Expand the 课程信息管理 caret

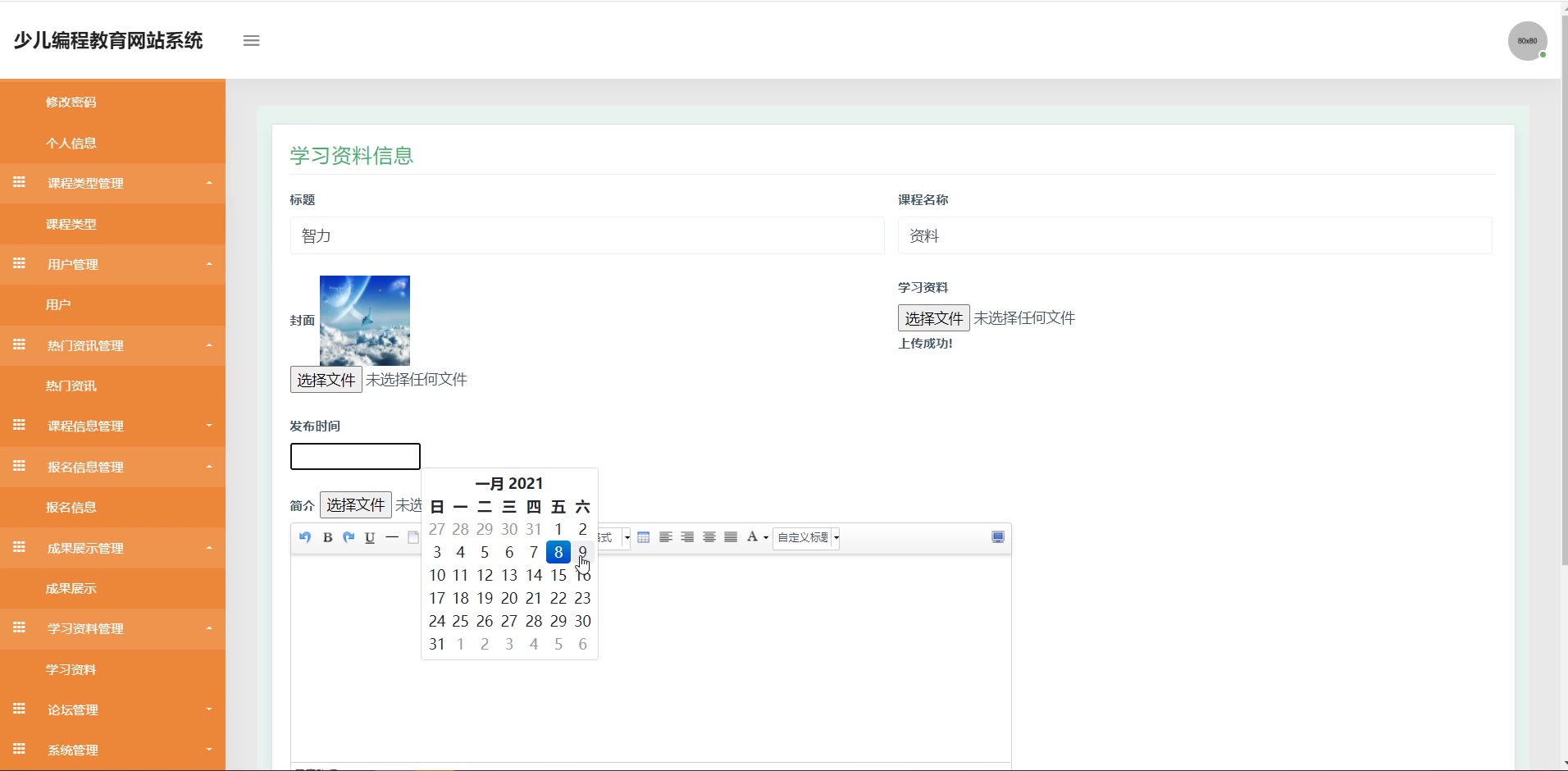(209, 426)
